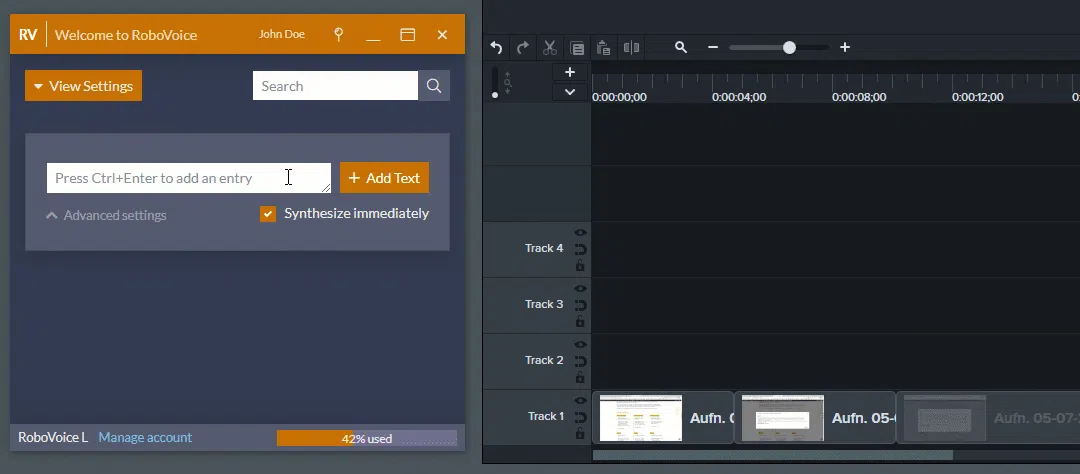1080x474 pixels.
Task: Select the third dimmed clip on Track 1
Action: pyautogui.click(x=988, y=418)
